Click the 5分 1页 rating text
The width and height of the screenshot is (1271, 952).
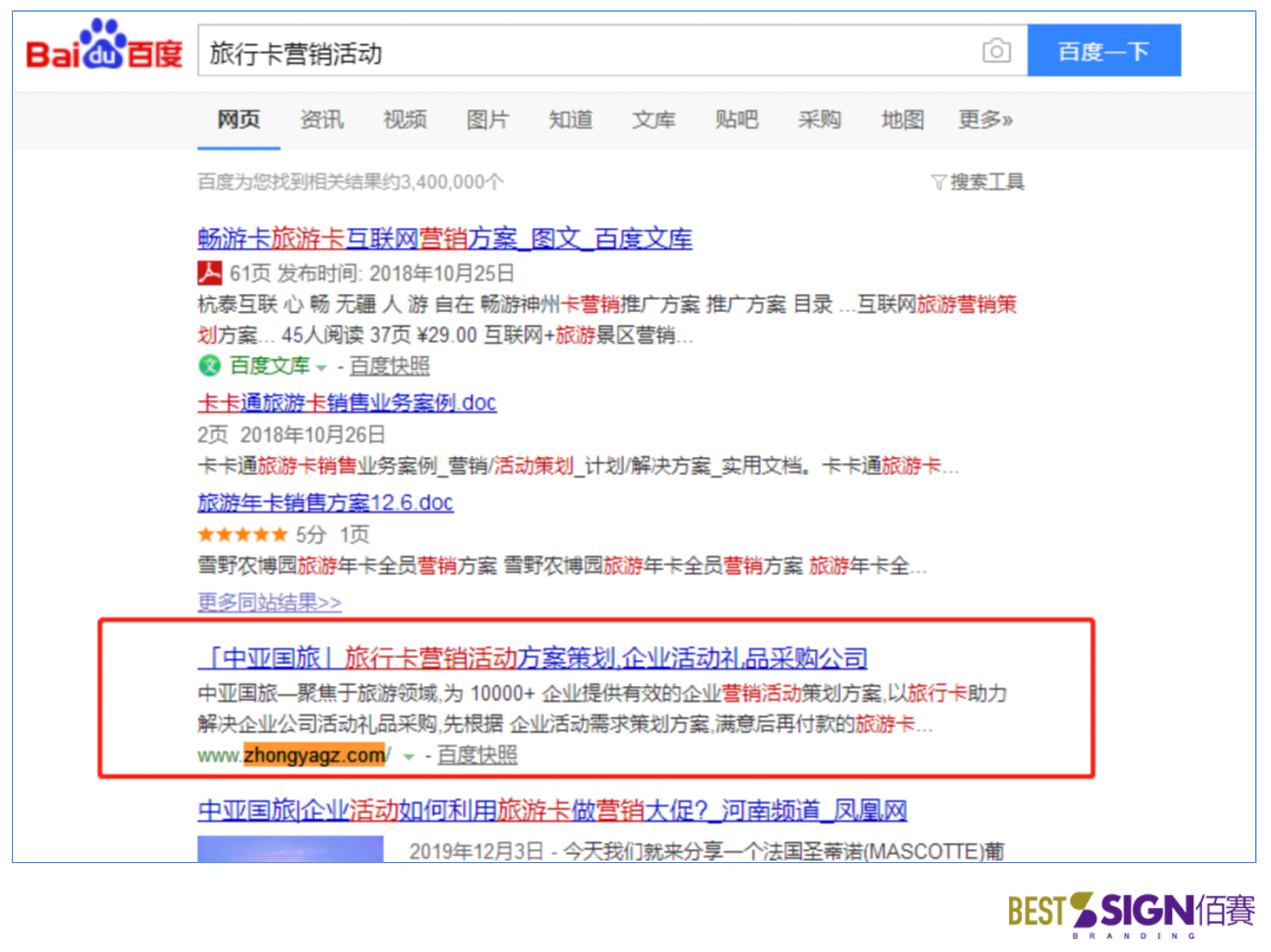[x=332, y=534]
